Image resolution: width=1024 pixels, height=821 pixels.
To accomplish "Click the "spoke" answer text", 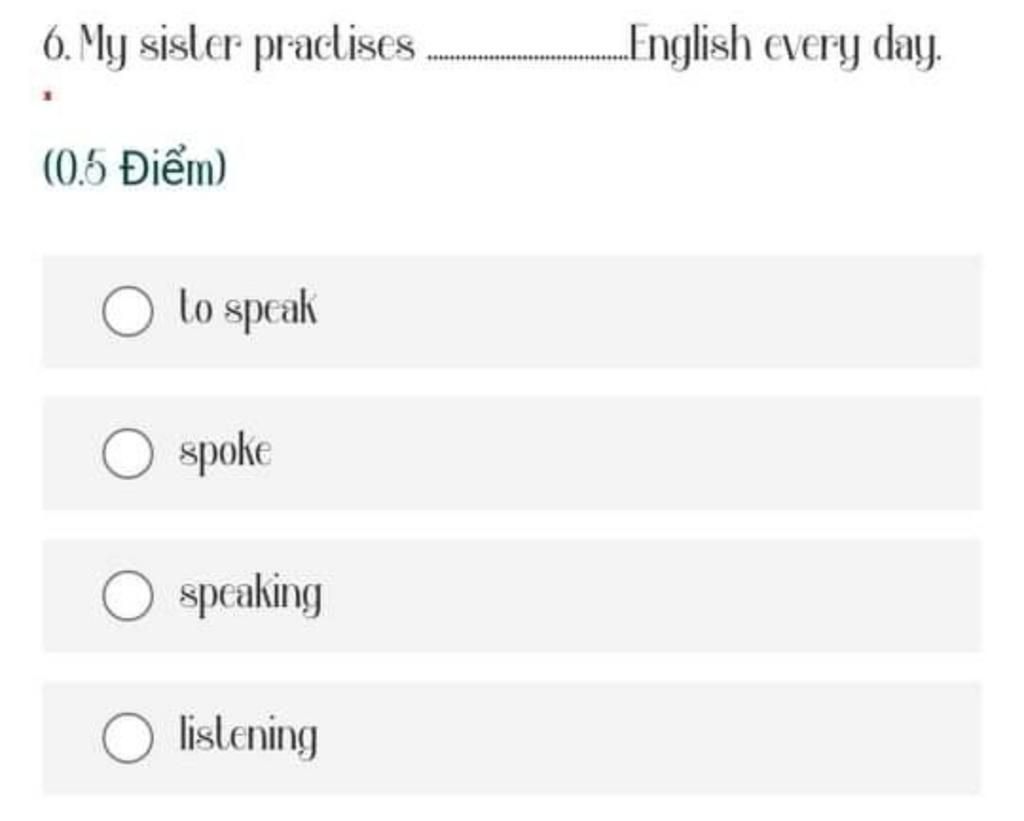I will [x=225, y=452].
